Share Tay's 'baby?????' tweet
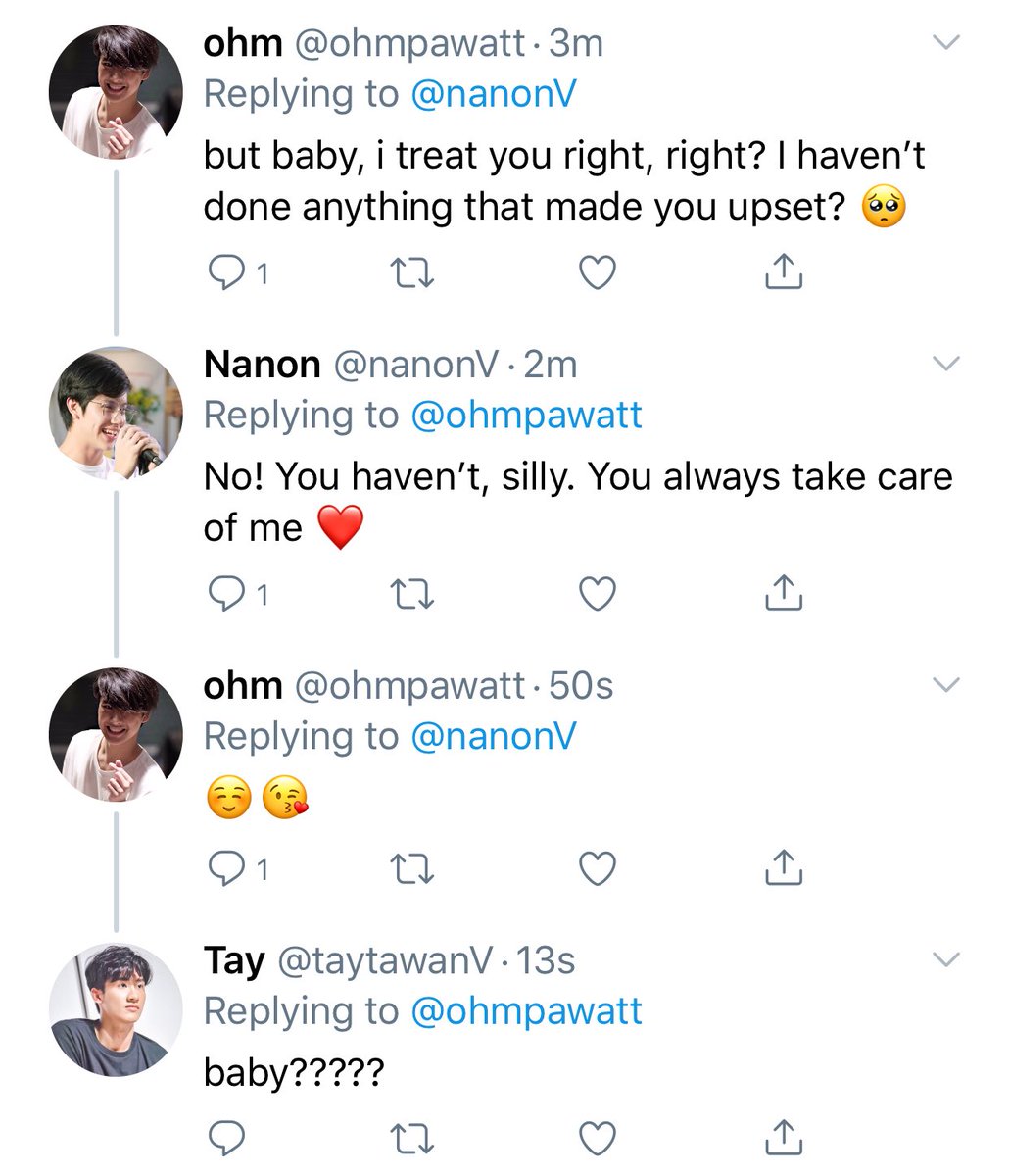 pos(783,1137)
